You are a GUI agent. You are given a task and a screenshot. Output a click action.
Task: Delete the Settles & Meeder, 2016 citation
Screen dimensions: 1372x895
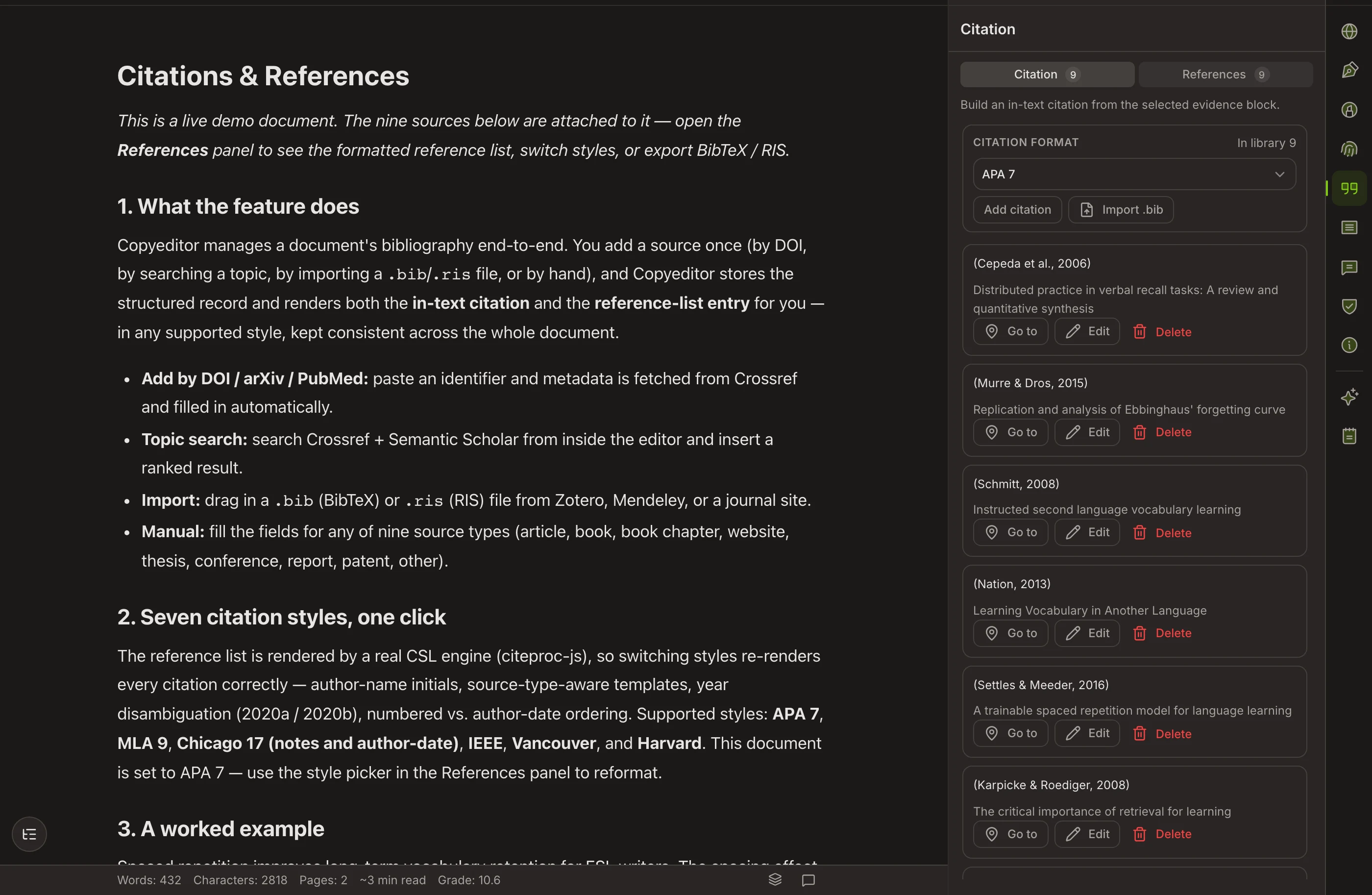(x=1162, y=734)
